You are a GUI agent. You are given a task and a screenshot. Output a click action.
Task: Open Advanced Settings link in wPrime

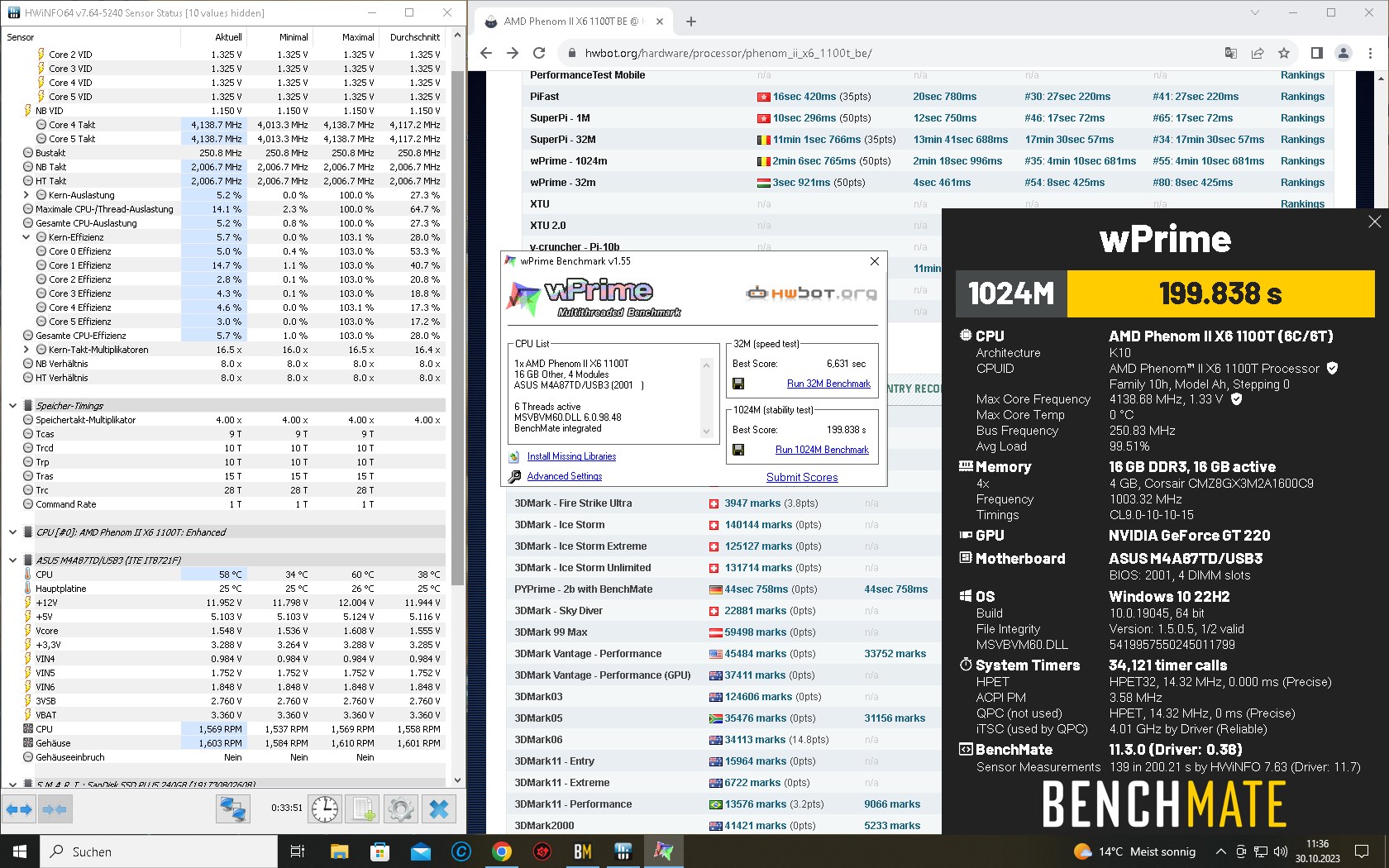pyautogui.click(x=565, y=476)
